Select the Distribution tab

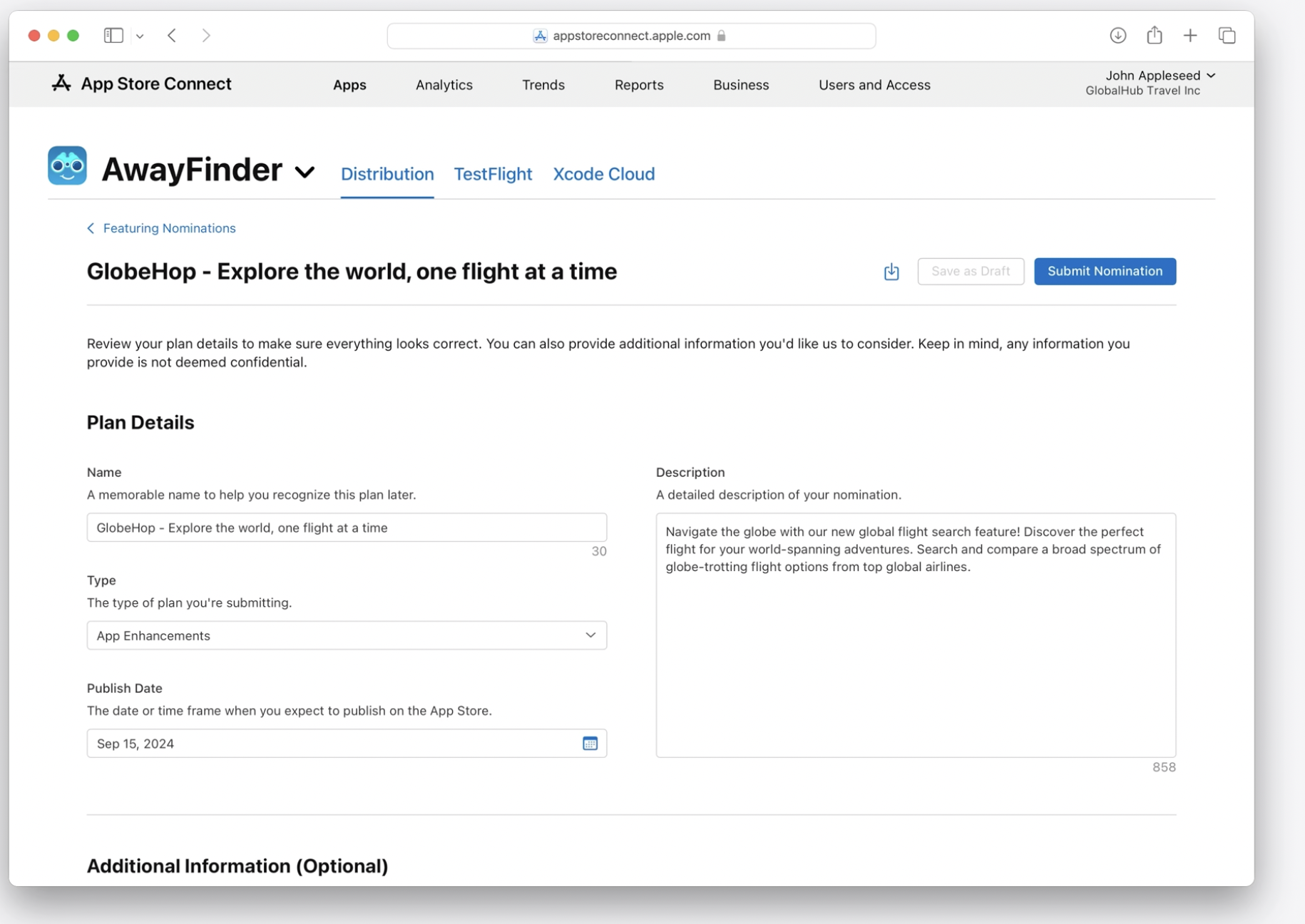387,174
